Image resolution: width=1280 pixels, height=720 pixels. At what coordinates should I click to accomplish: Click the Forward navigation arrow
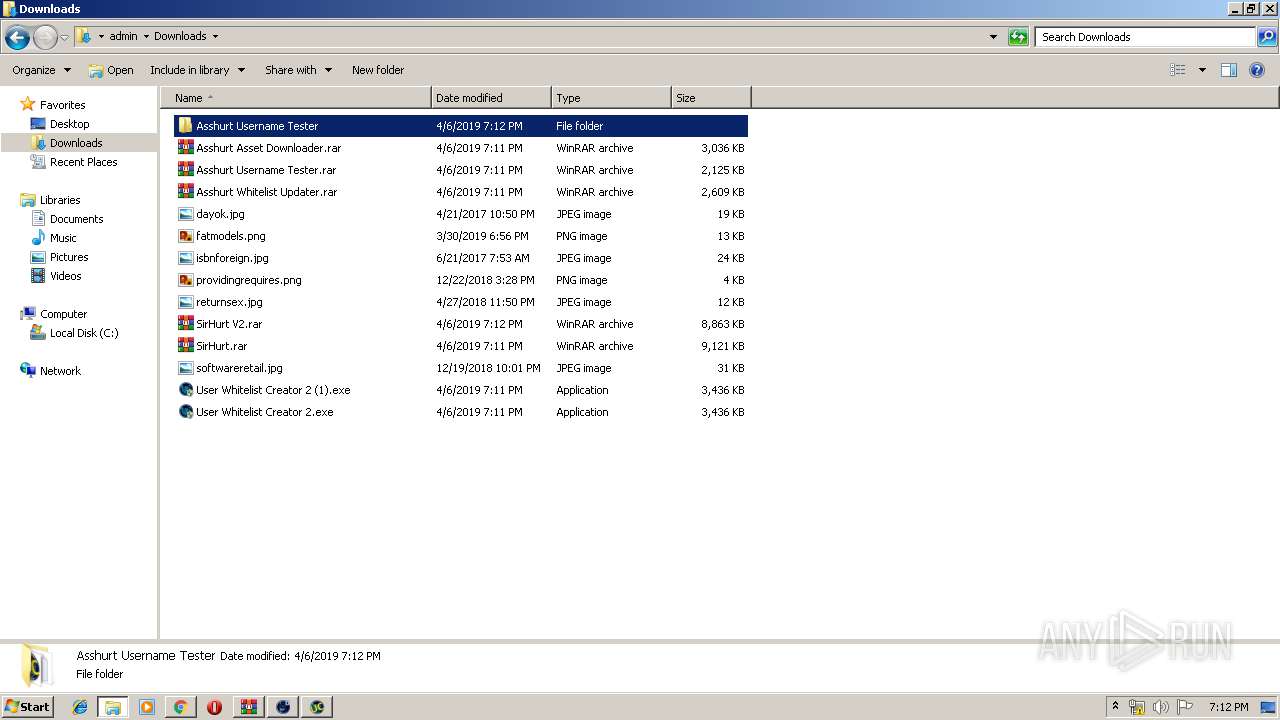[45, 37]
